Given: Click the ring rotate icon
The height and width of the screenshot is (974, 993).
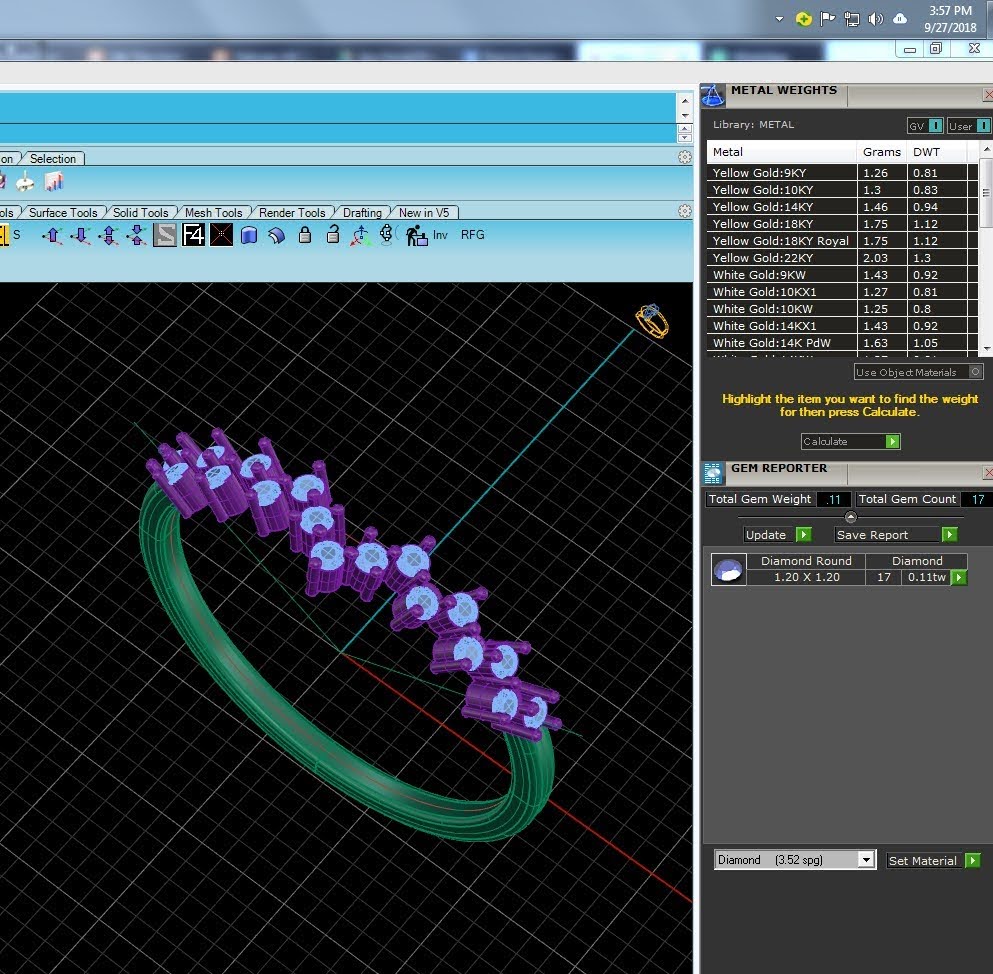Looking at the screenshot, I should tap(386, 234).
